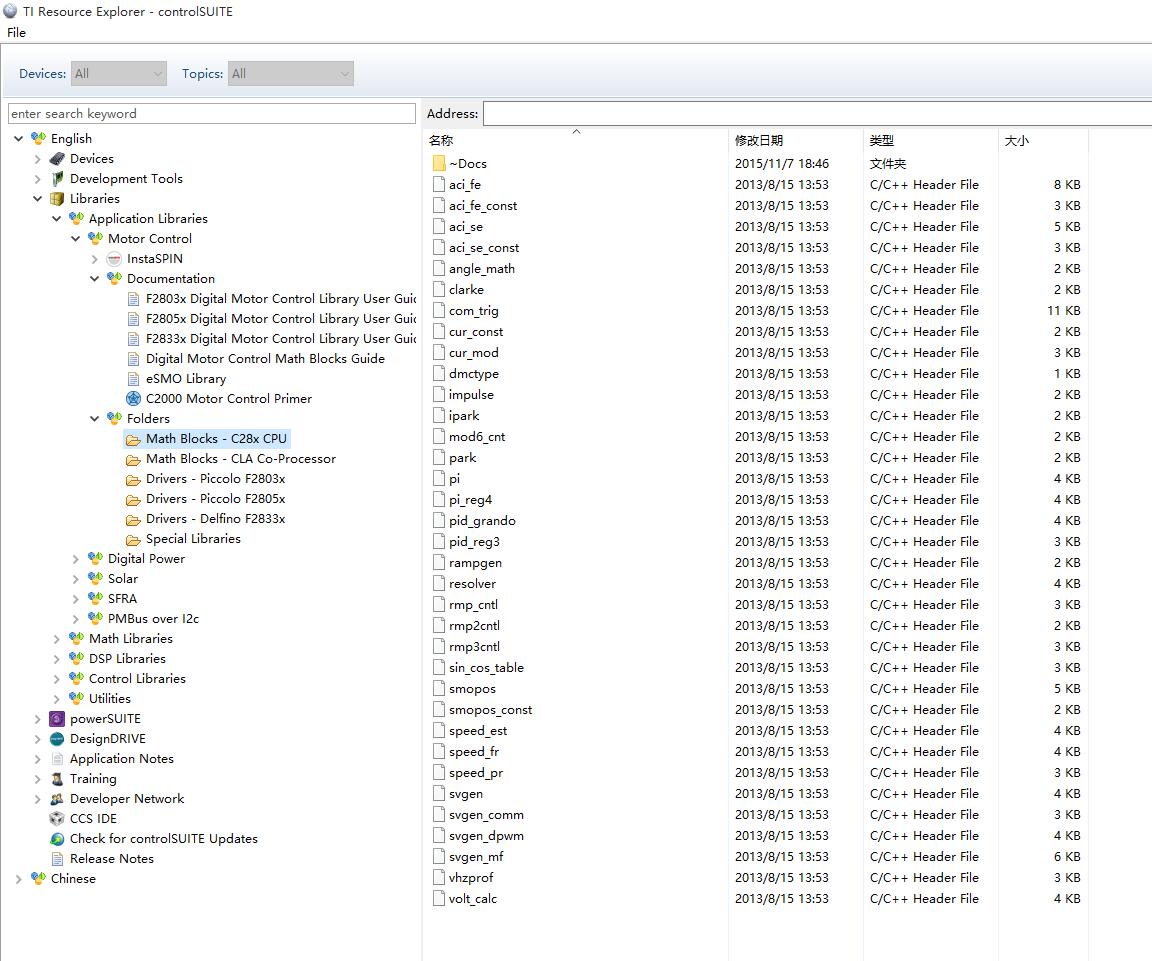Click the Digital Power package icon
Image resolution: width=1152 pixels, height=961 pixels.
pos(96,558)
